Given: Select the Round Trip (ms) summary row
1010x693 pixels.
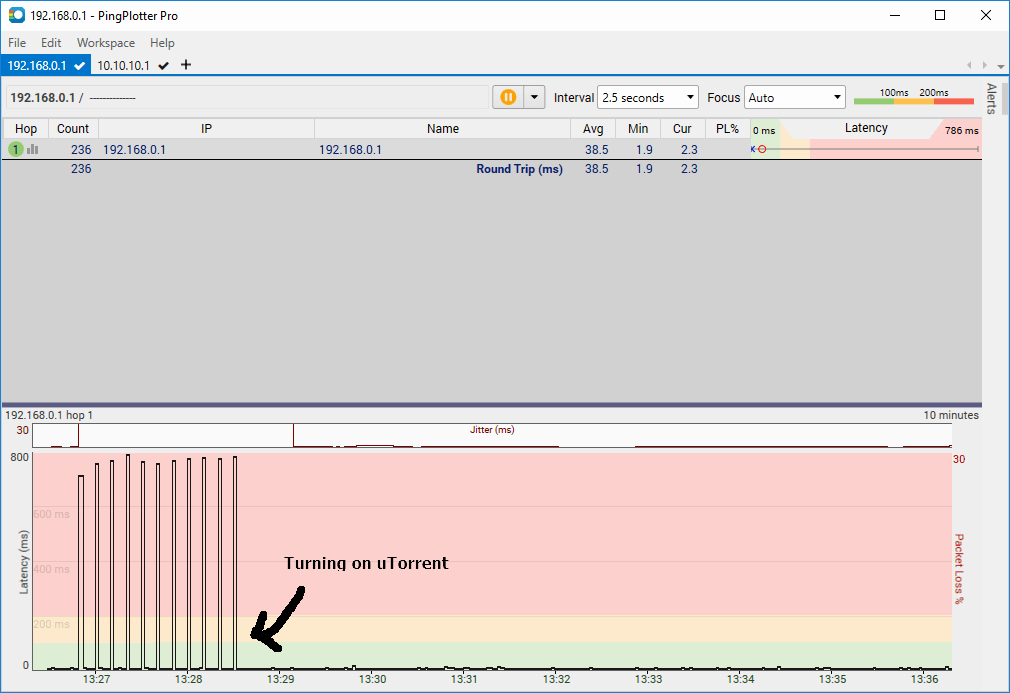Looking at the screenshot, I should [520, 168].
